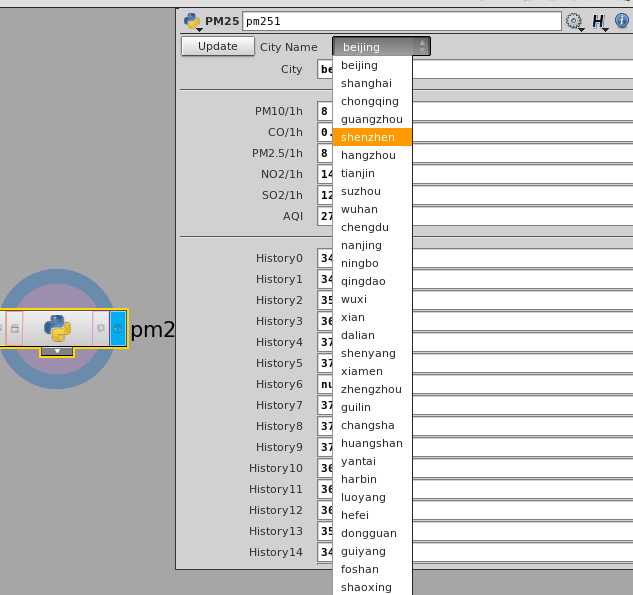Pick yantai from the dropdown

372,461
